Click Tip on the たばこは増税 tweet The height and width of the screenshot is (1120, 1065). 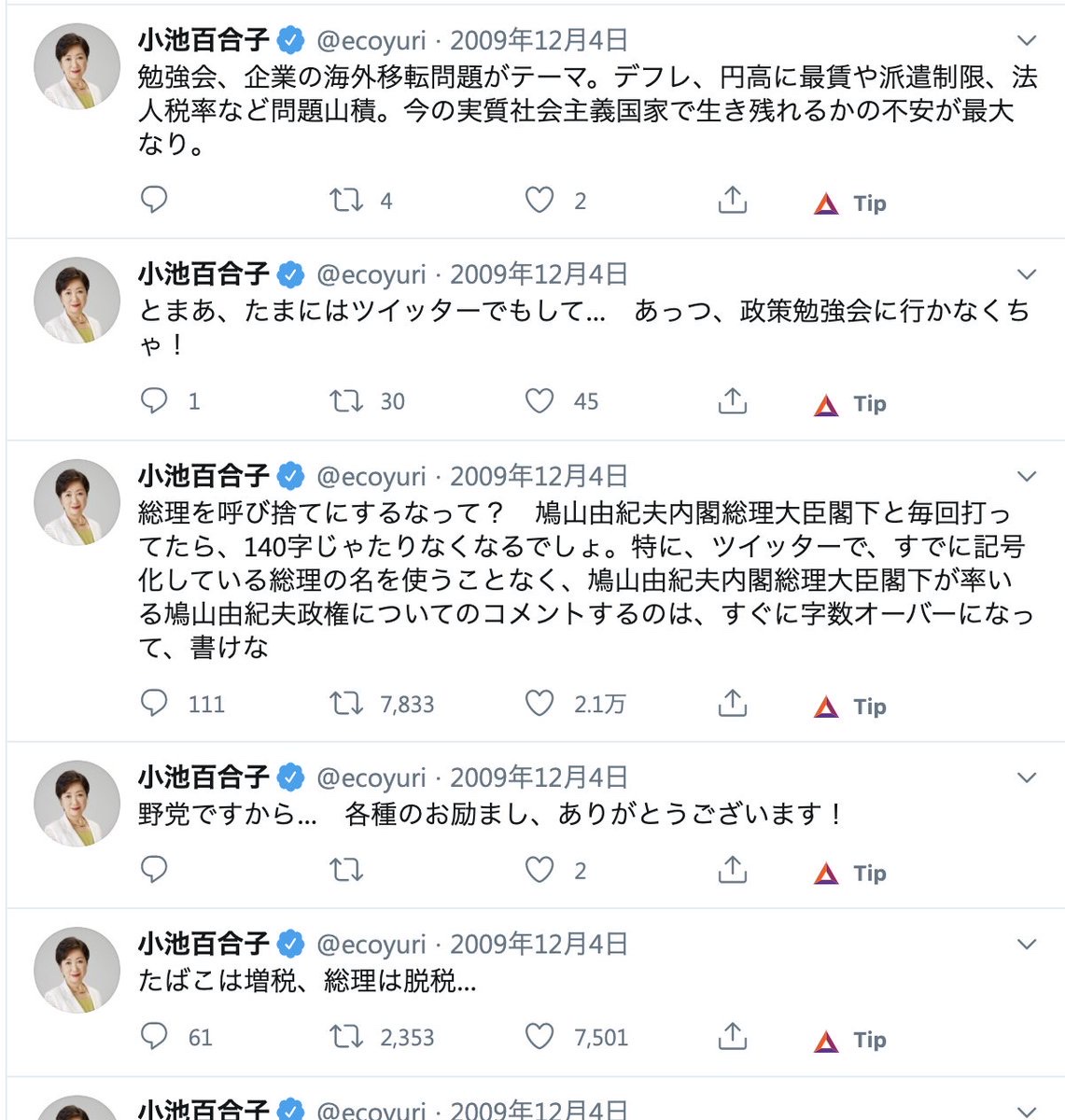click(850, 1040)
